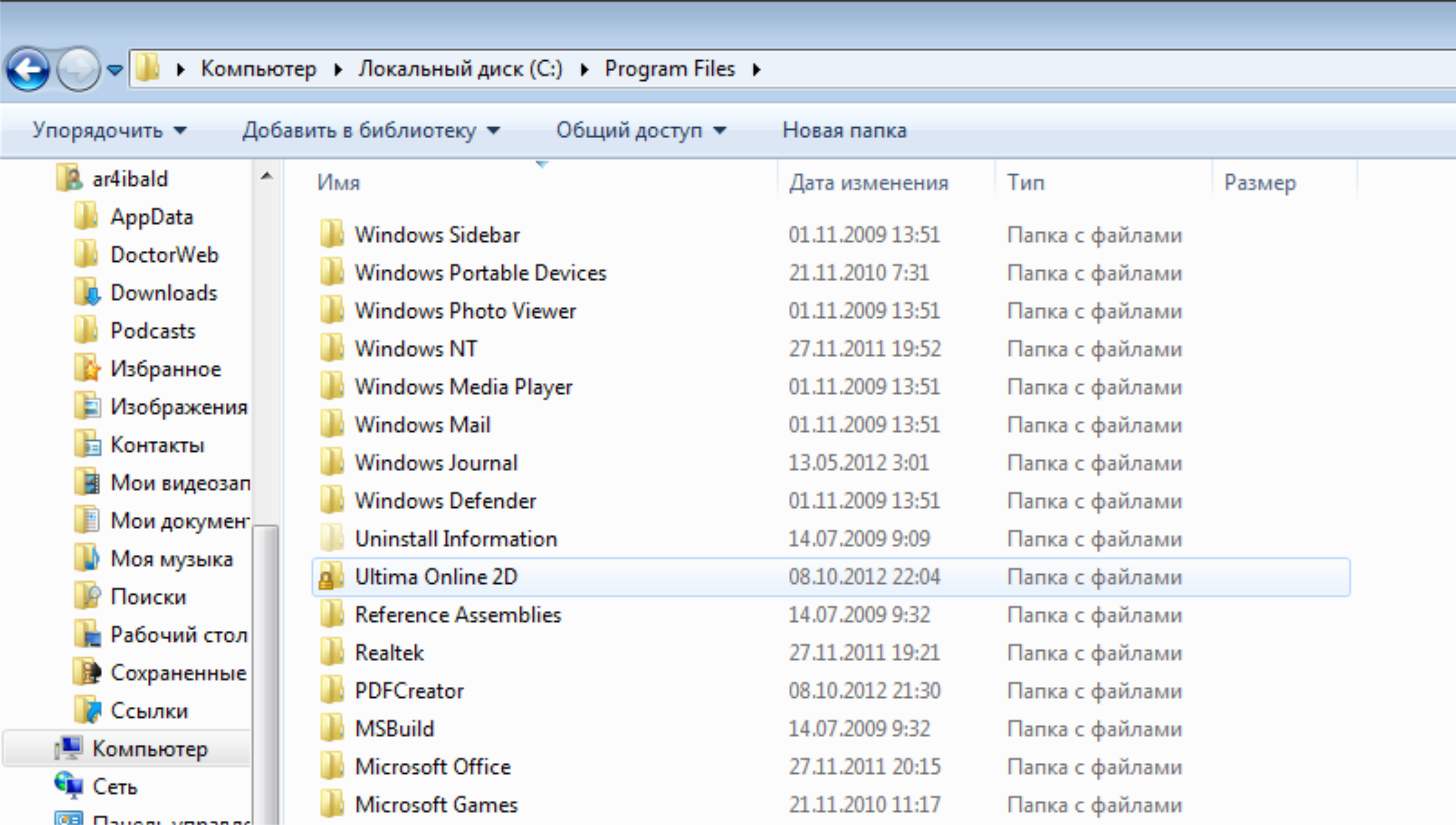
Task: Expand the arrow after Компьютер breadcrumb
Action: [338, 69]
